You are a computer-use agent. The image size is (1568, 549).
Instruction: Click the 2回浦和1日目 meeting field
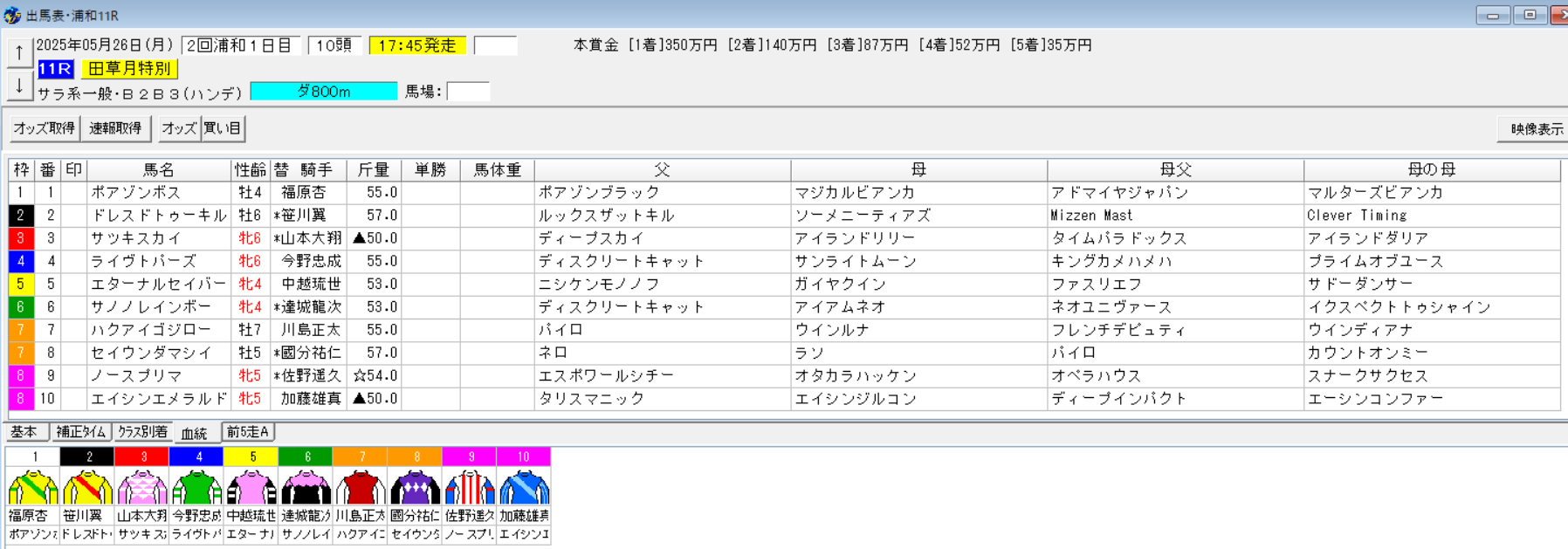[x=241, y=45]
